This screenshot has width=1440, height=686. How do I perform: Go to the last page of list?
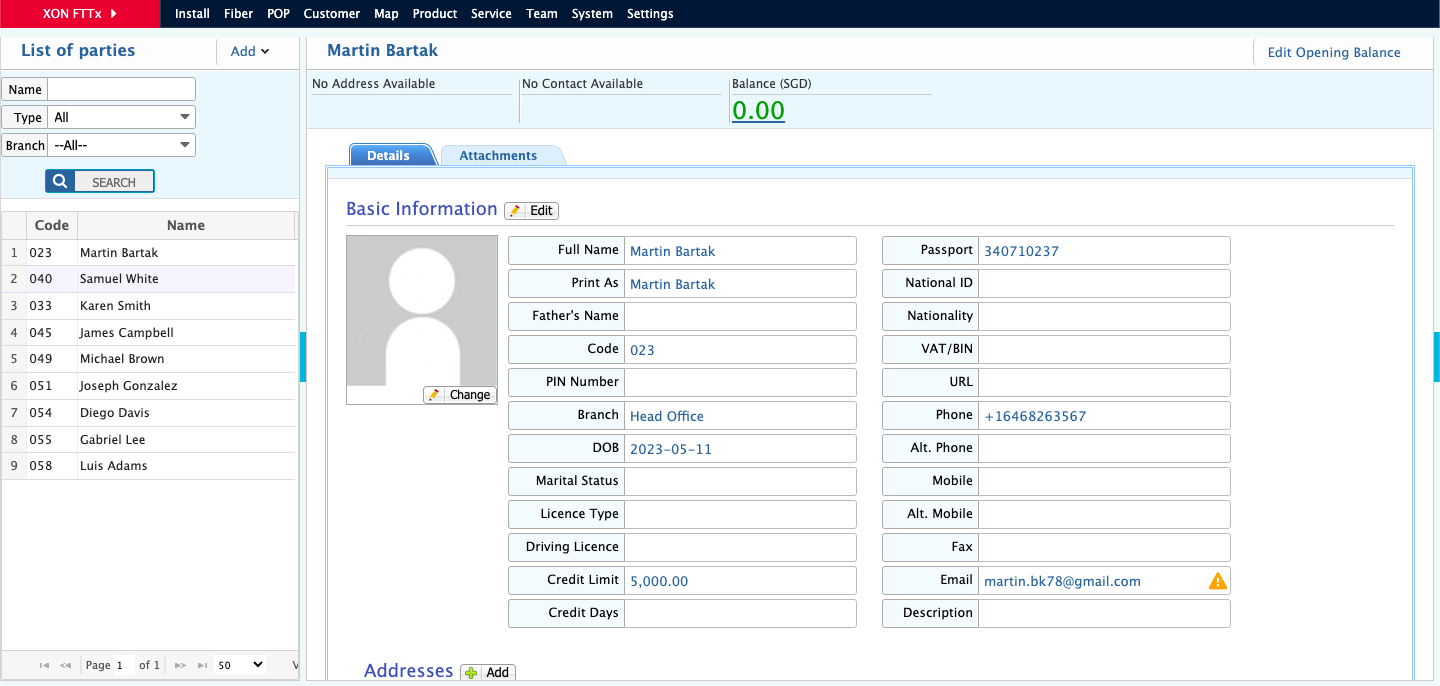(202, 665)
